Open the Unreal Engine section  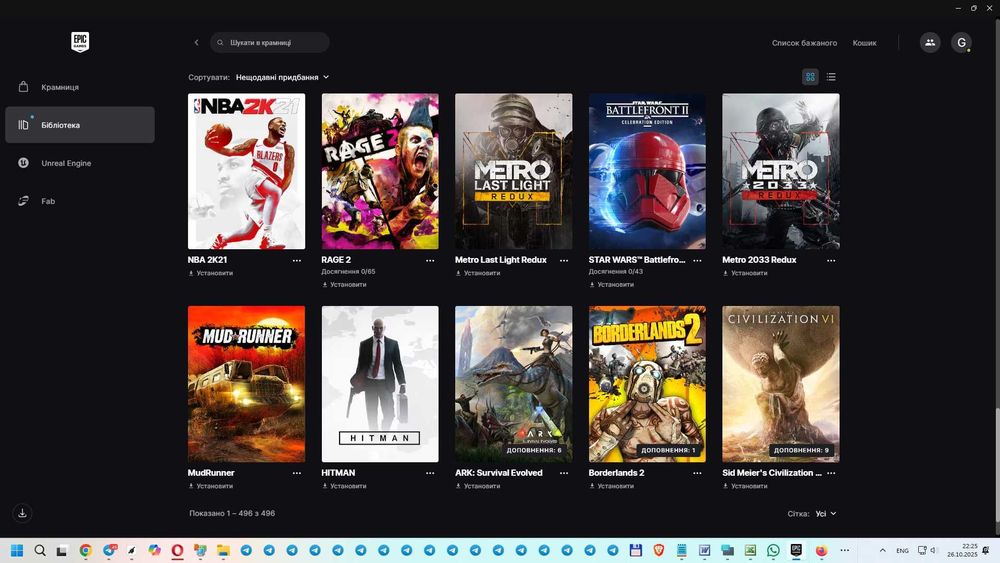[80, 163]
